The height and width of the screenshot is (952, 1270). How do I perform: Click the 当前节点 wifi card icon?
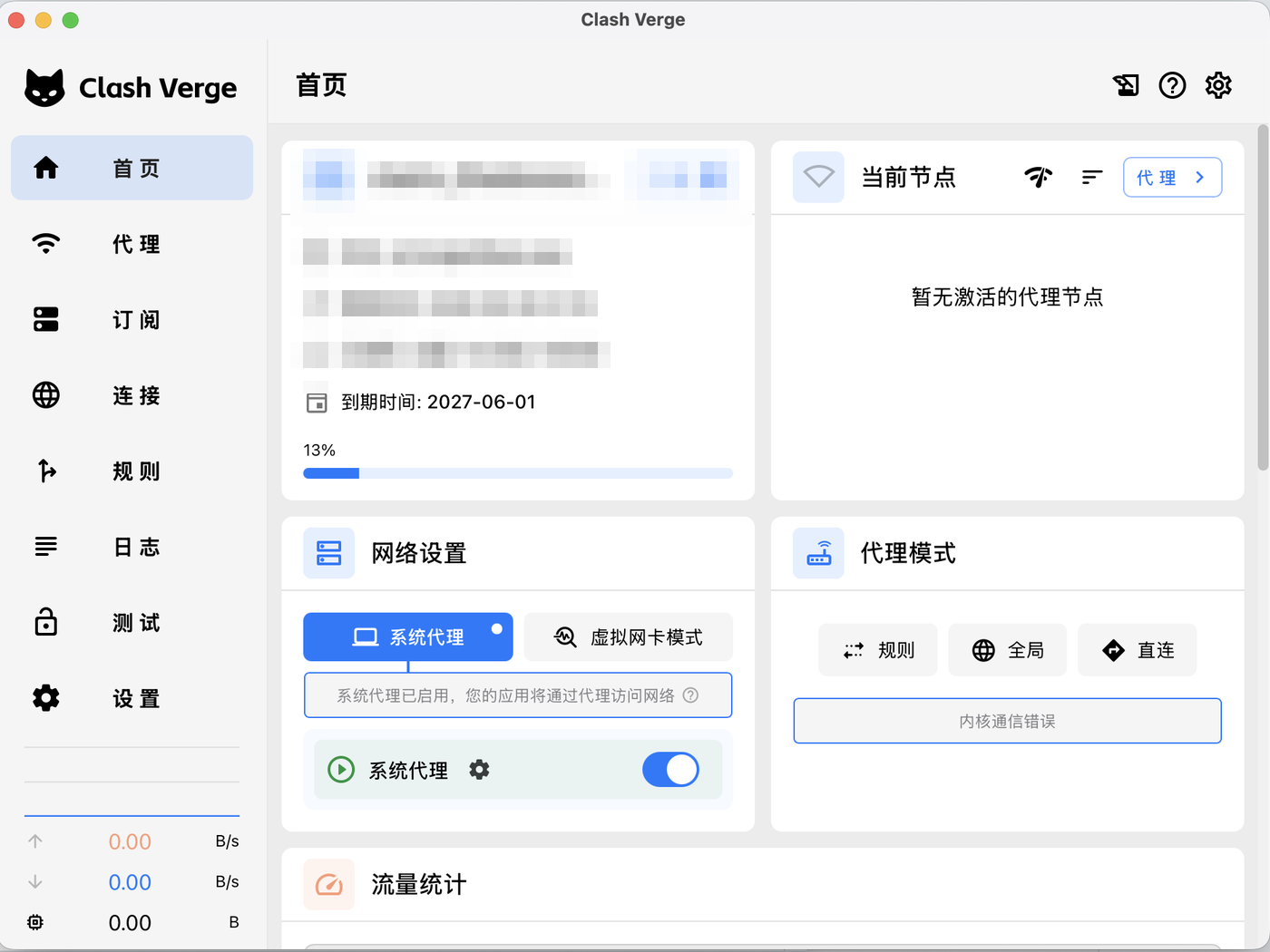coord(818,177)
